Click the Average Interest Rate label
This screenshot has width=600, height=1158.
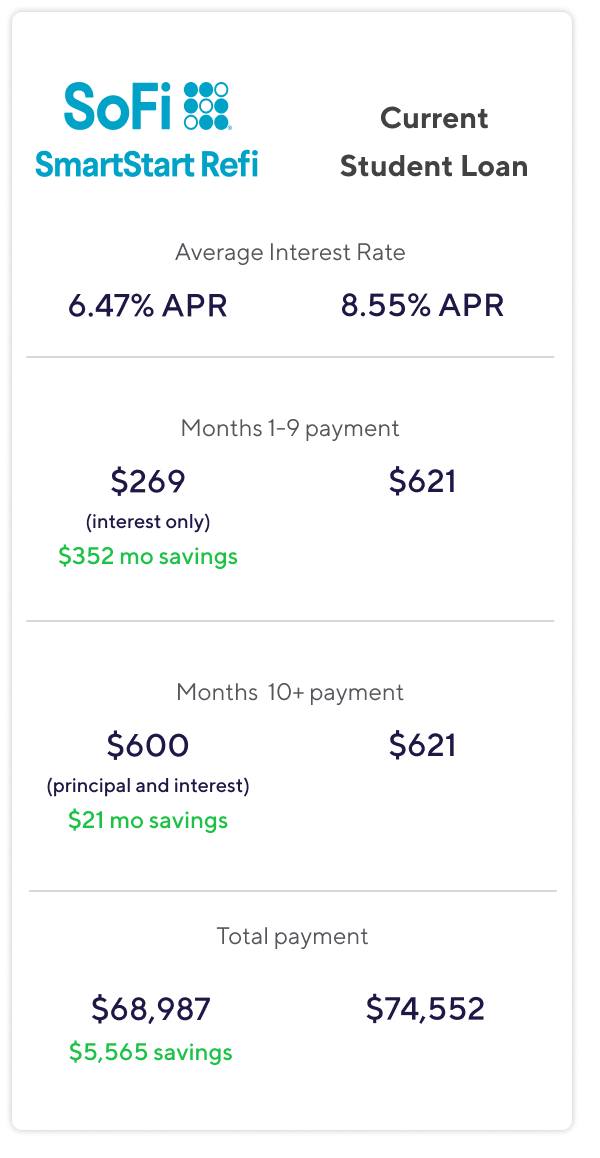point(290,252)
